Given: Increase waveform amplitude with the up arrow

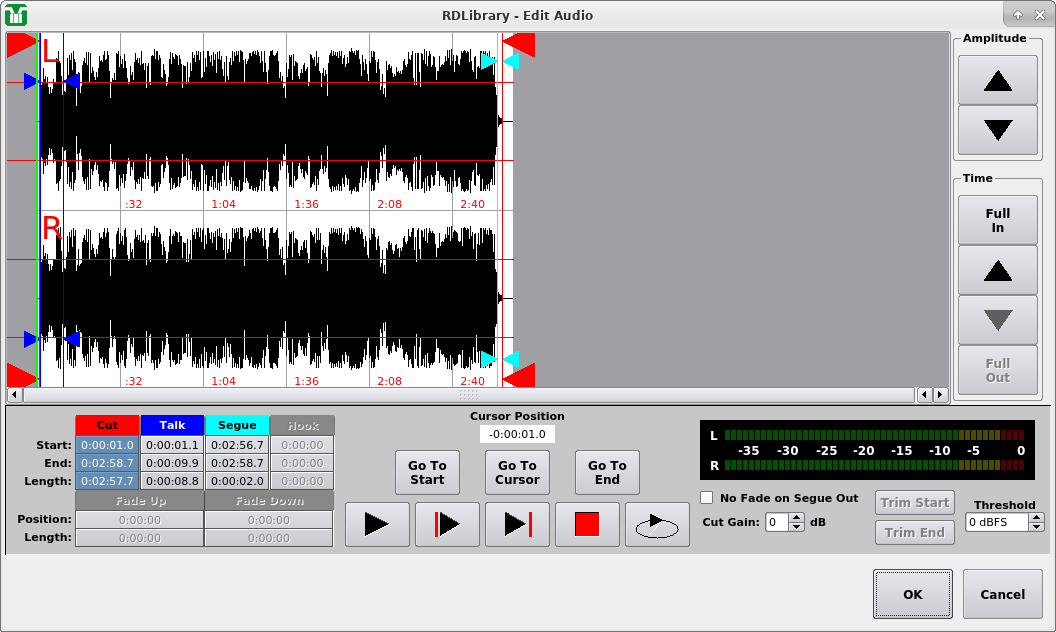Looking at the screenshot, I should coord(997,80).
